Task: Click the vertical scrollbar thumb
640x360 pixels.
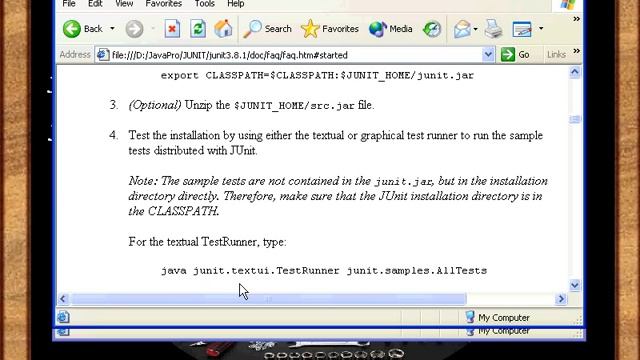Action: tap(575, 119)
